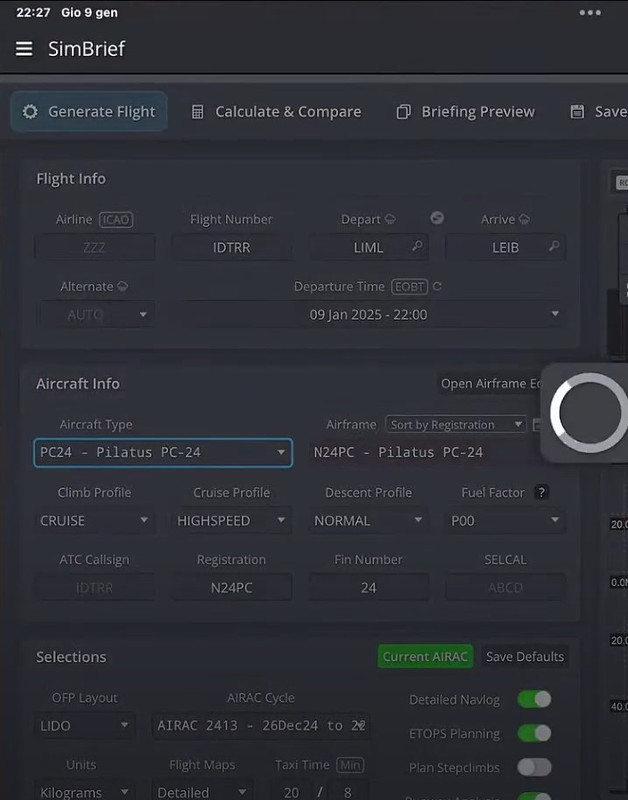
Task: Click the Airline ZZZ input field
Action: [x=94, y=247]
